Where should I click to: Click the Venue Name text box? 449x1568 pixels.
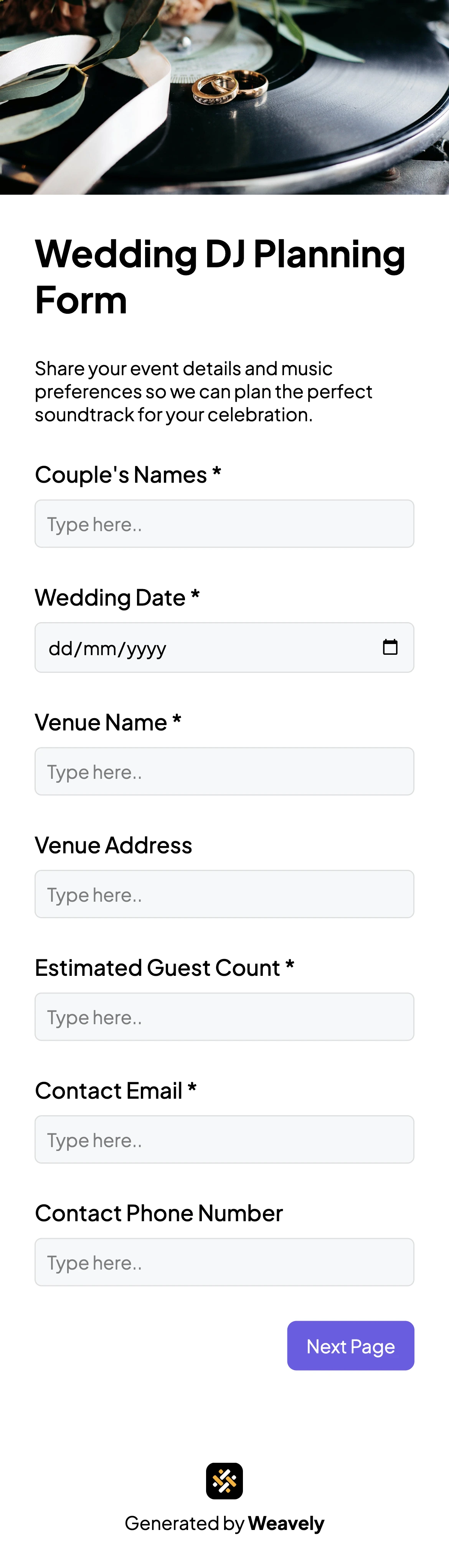(225, 771)
